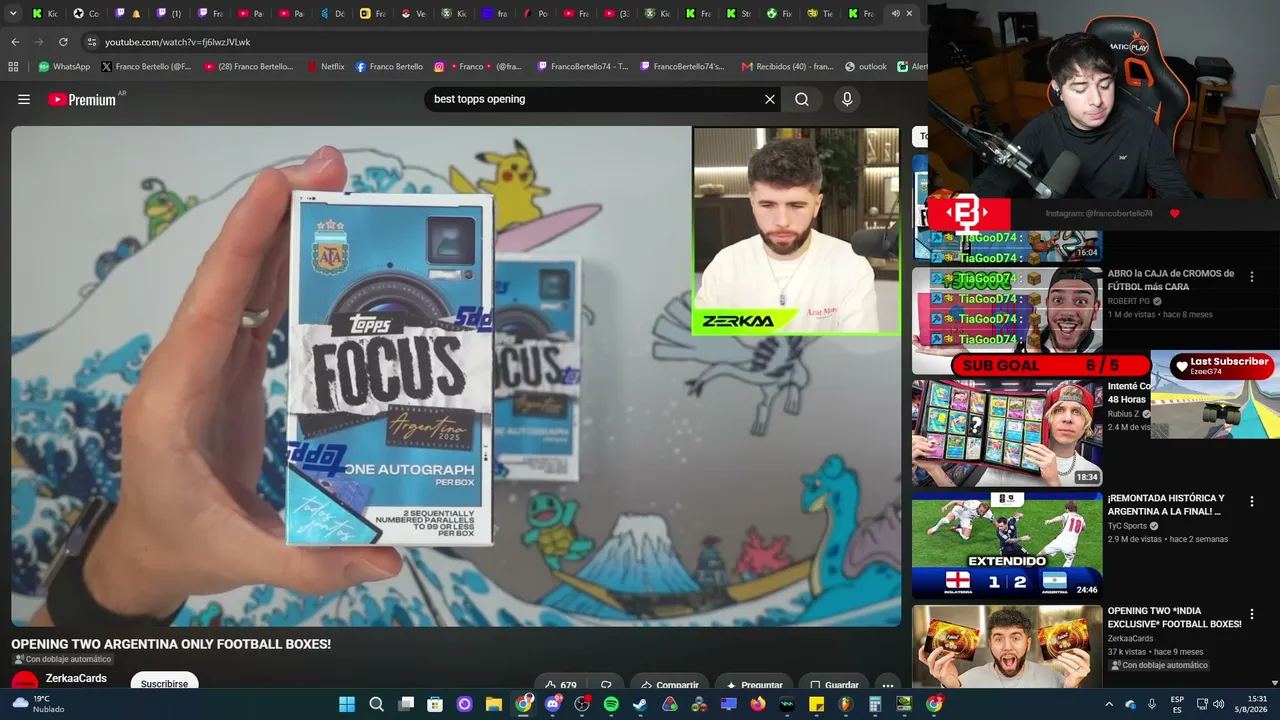The width and height of the screenshot is (1280, 720).
Task: Open Firefox from the taskbar
Action: [758, 704]
